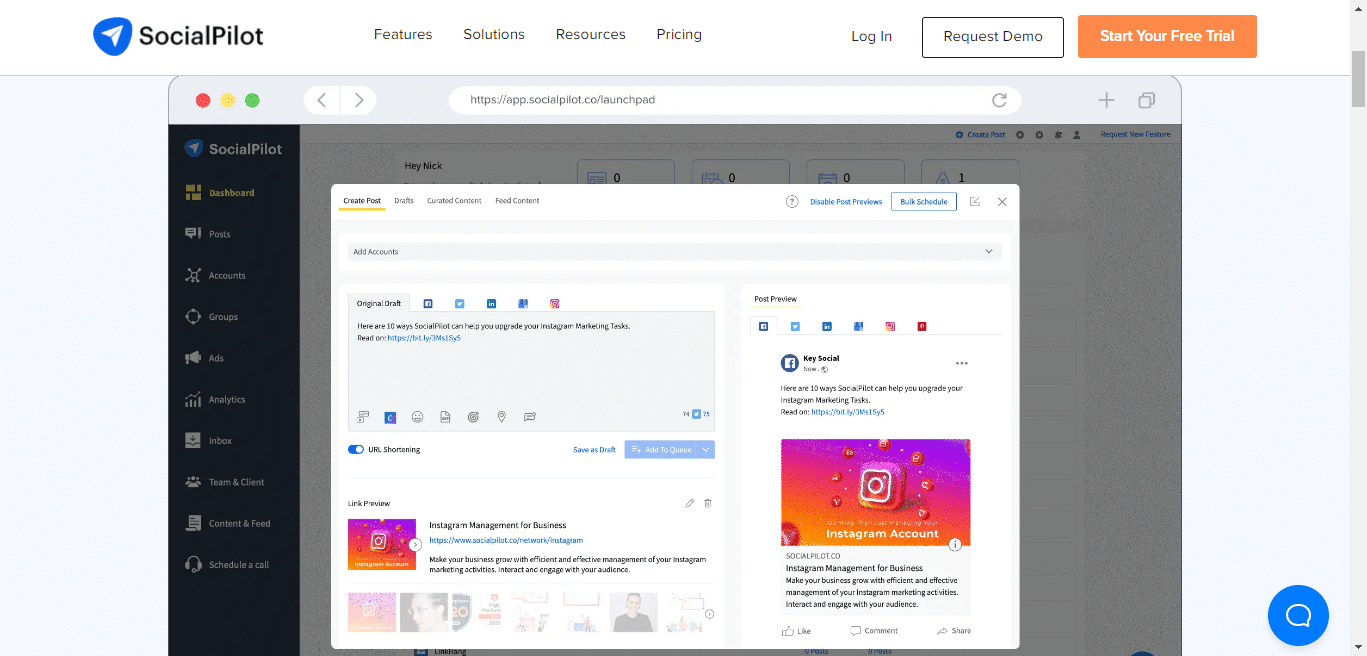Select the LinkedIn tab in the draft editor
The image size is (1367, 656).
(492, 303)
